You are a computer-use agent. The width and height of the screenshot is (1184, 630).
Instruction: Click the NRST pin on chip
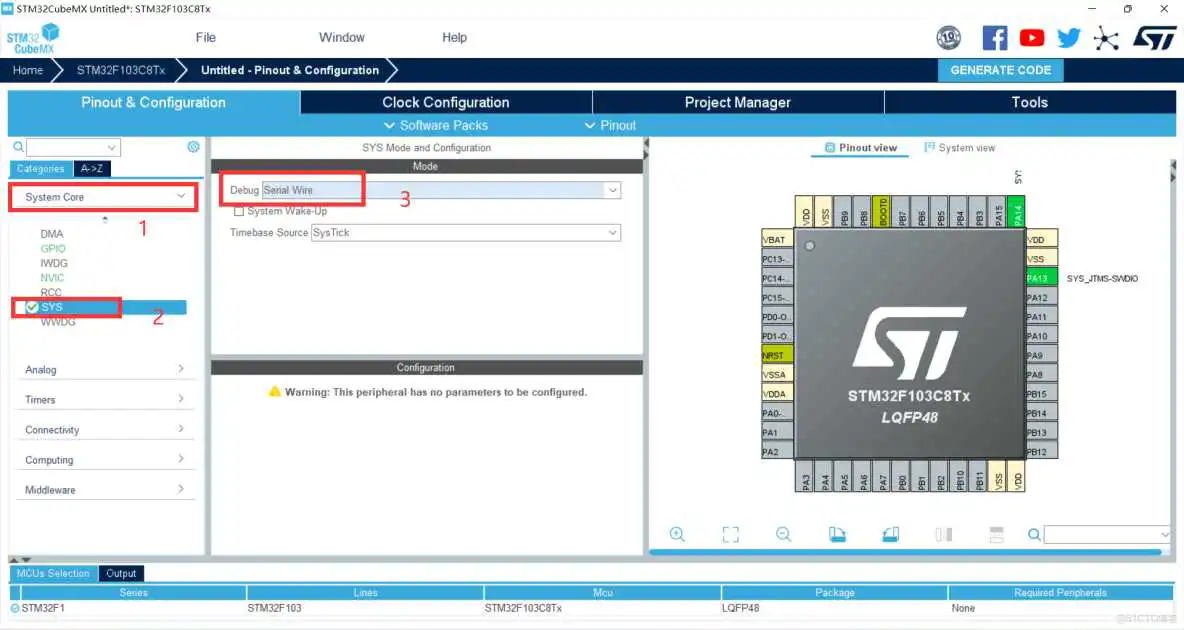click(x=777, y=355)
